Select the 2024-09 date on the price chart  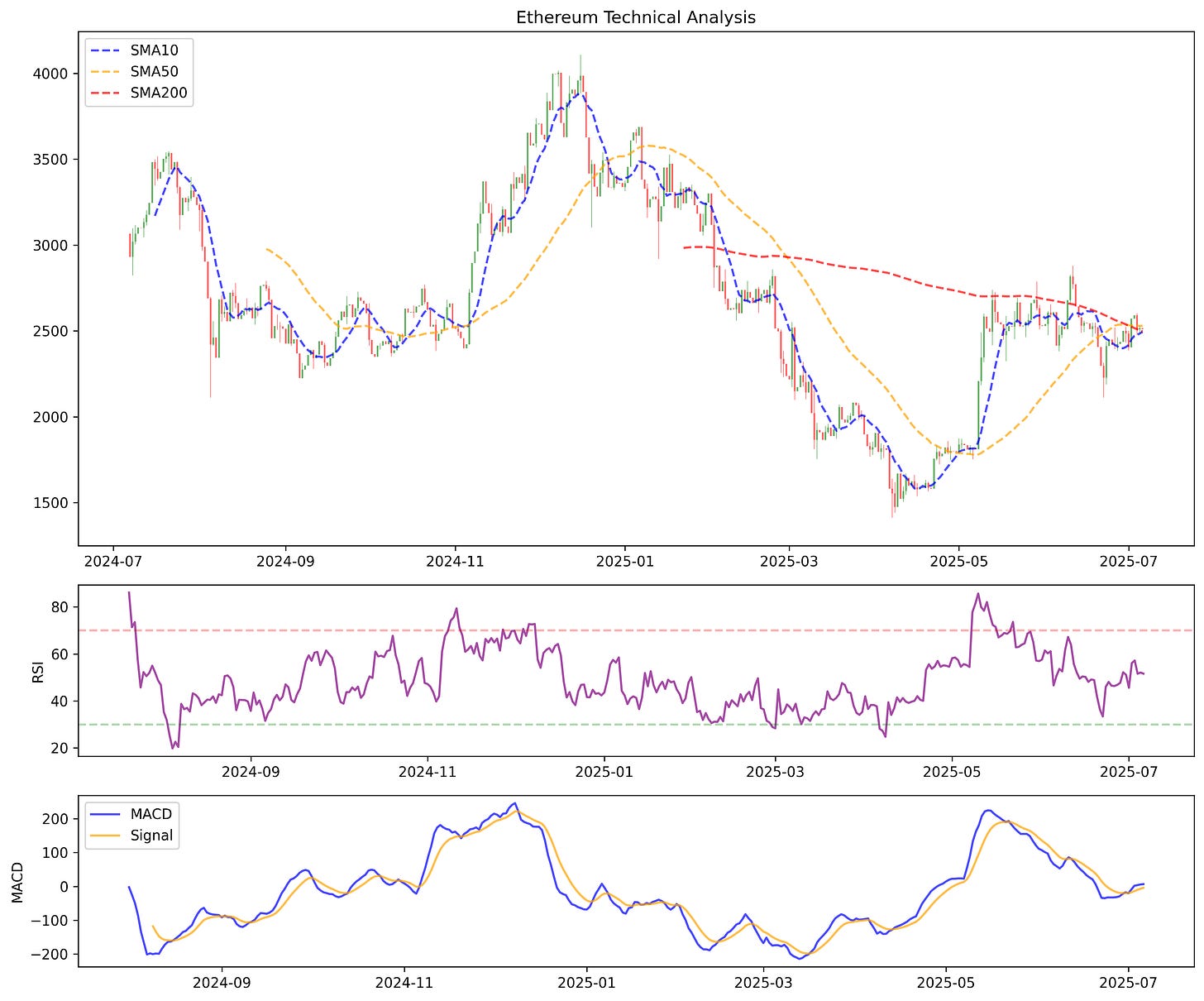coord(285,561)
